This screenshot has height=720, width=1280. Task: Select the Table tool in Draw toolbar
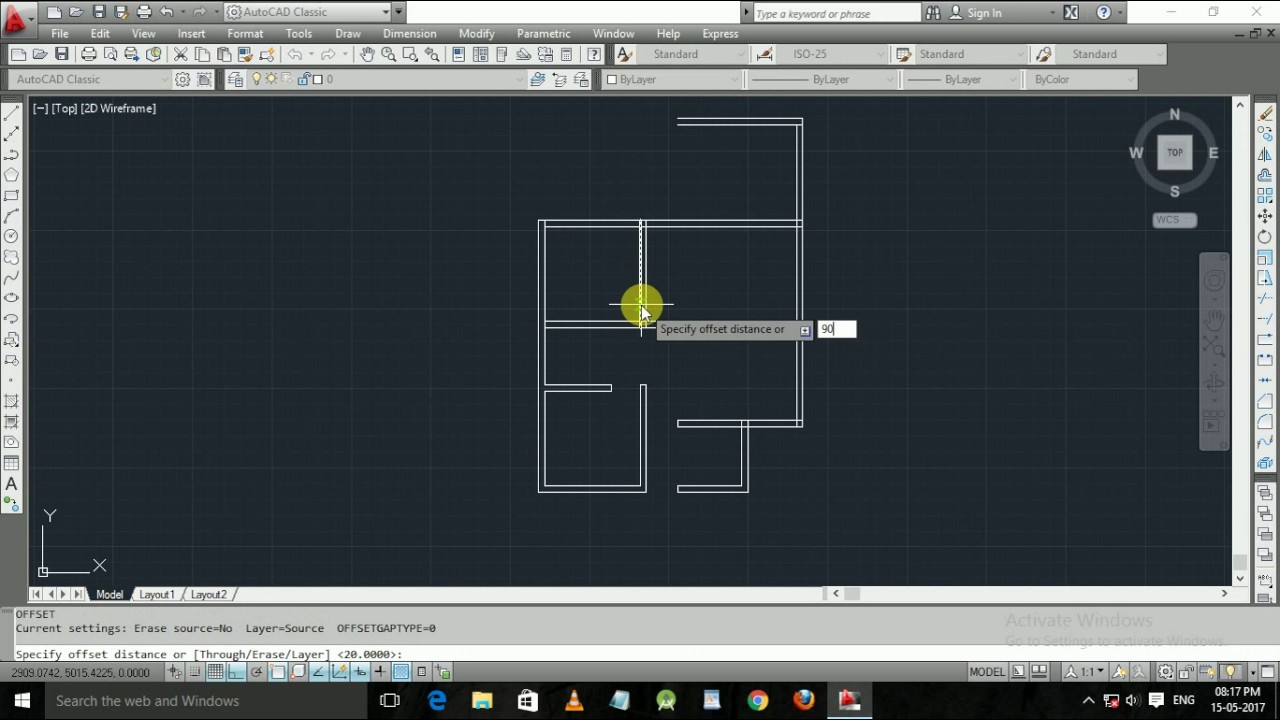[12, 463]
